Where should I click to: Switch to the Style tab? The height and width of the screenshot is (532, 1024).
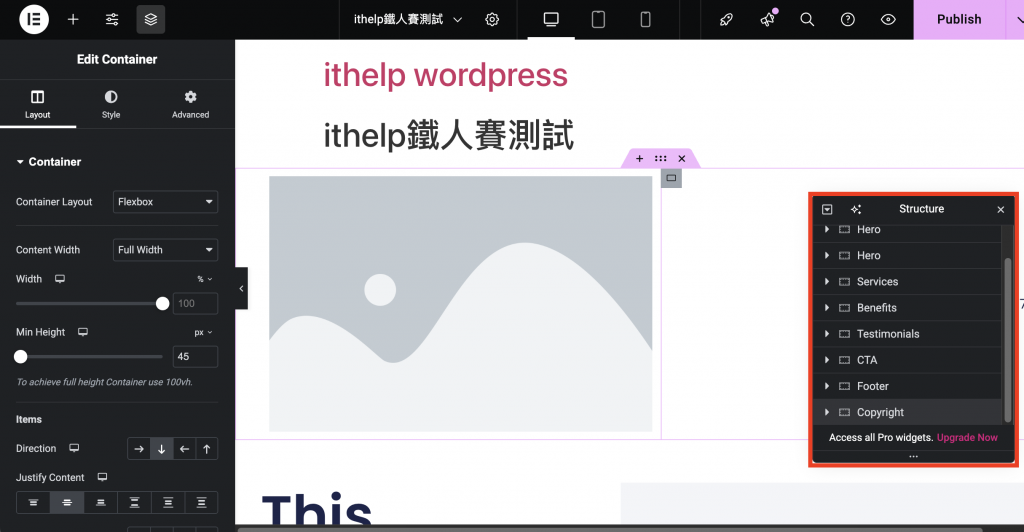(x=111, y=104)
